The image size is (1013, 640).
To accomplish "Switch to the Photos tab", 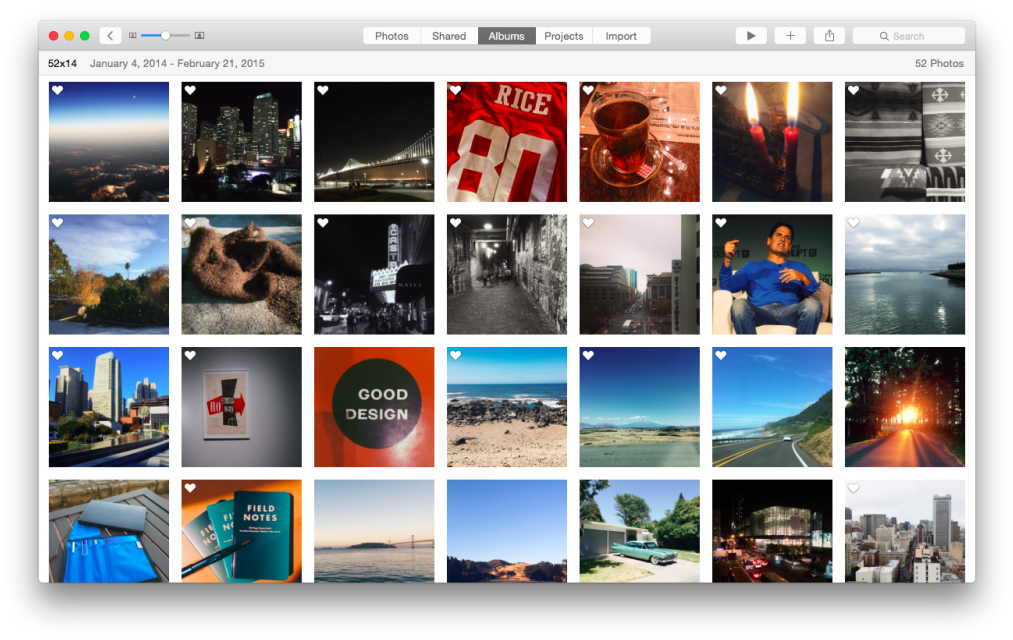I will [391, 35].
